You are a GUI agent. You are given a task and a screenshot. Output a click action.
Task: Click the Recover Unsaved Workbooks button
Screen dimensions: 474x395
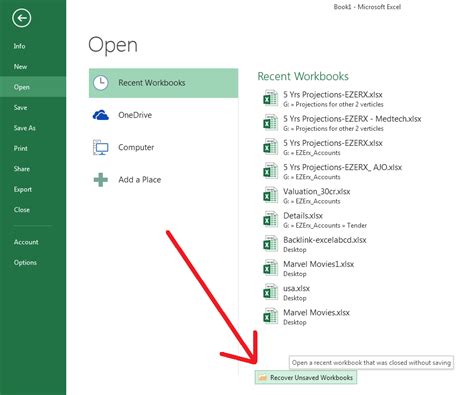(x=306, y=377)
